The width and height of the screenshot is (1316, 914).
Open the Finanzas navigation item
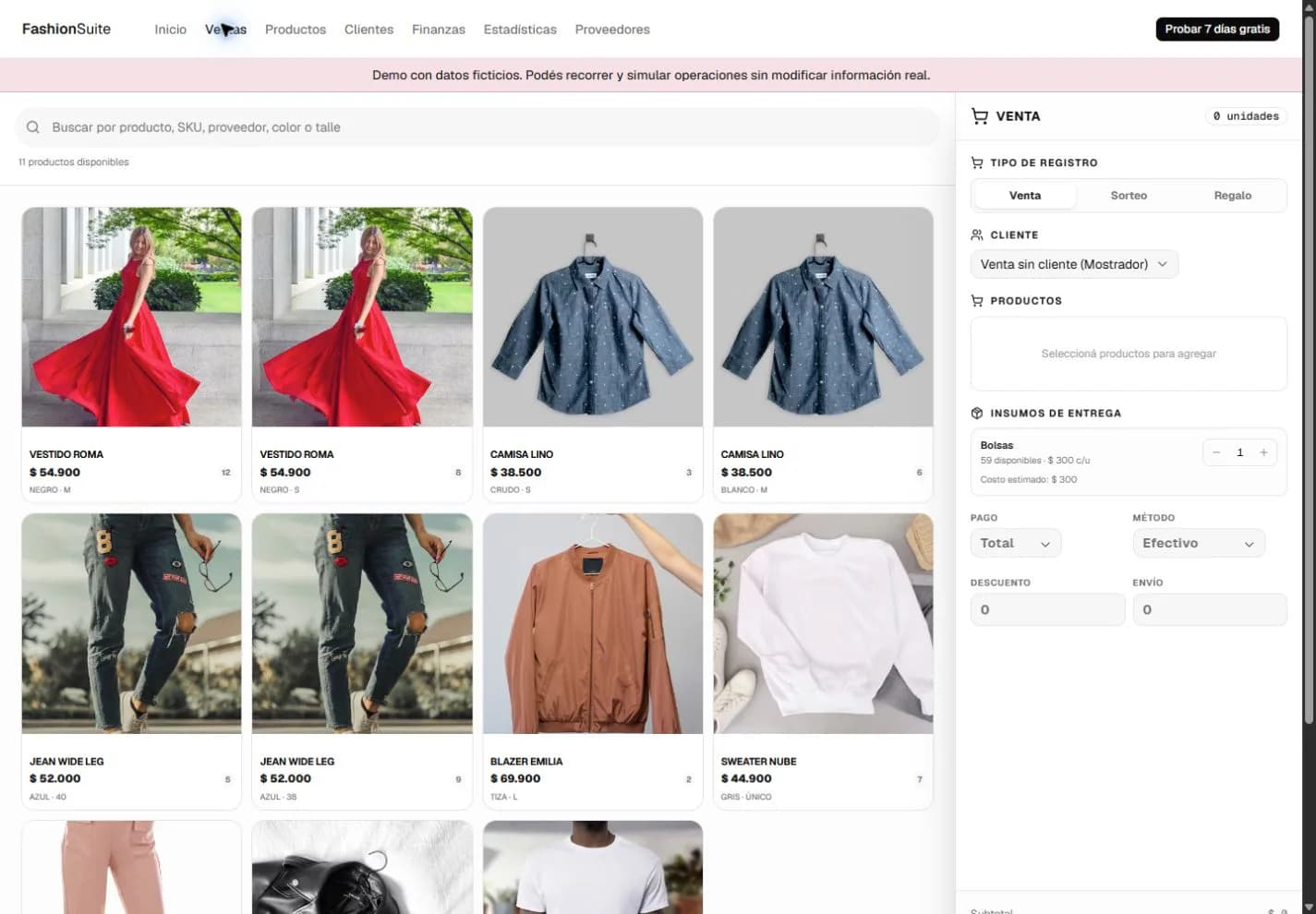pos(439,30)
